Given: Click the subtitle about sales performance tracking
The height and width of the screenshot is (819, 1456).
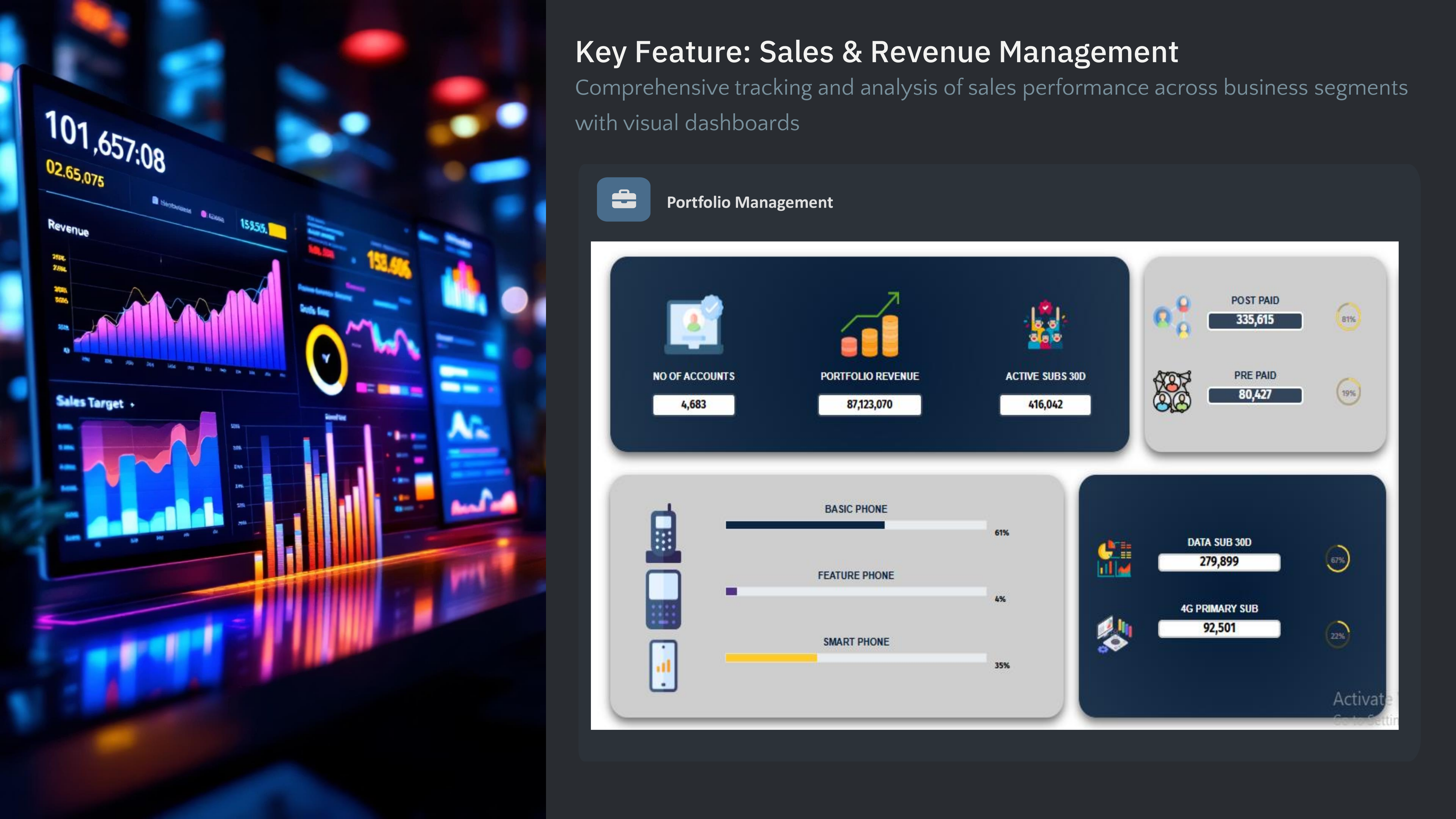Looking at the screenshot, I should pos(991,105).
